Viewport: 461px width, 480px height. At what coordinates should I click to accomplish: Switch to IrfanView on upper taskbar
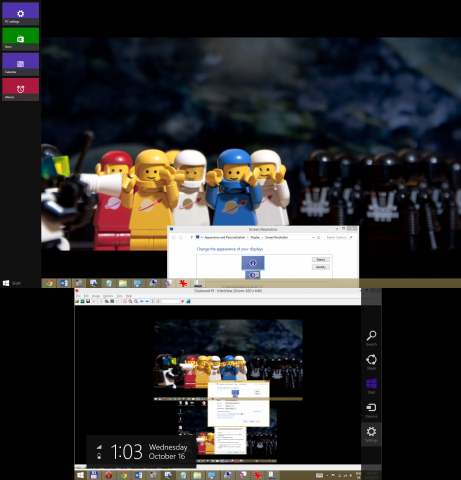pyautogui.click(x=183, y=283)
